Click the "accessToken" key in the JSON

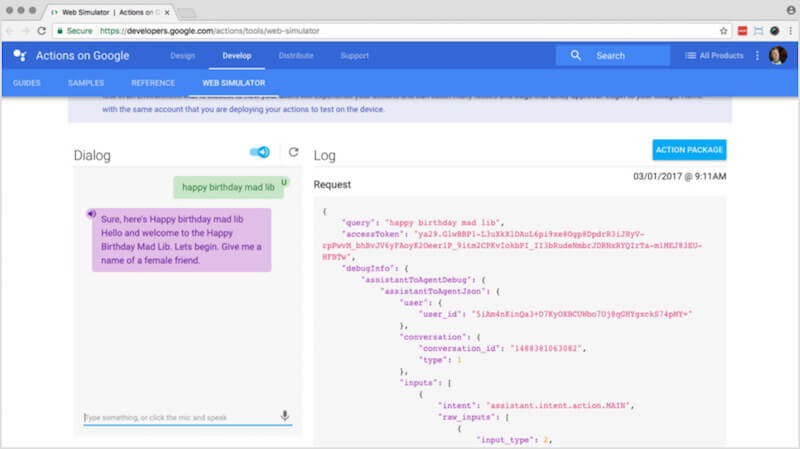(x=375, y=234)
